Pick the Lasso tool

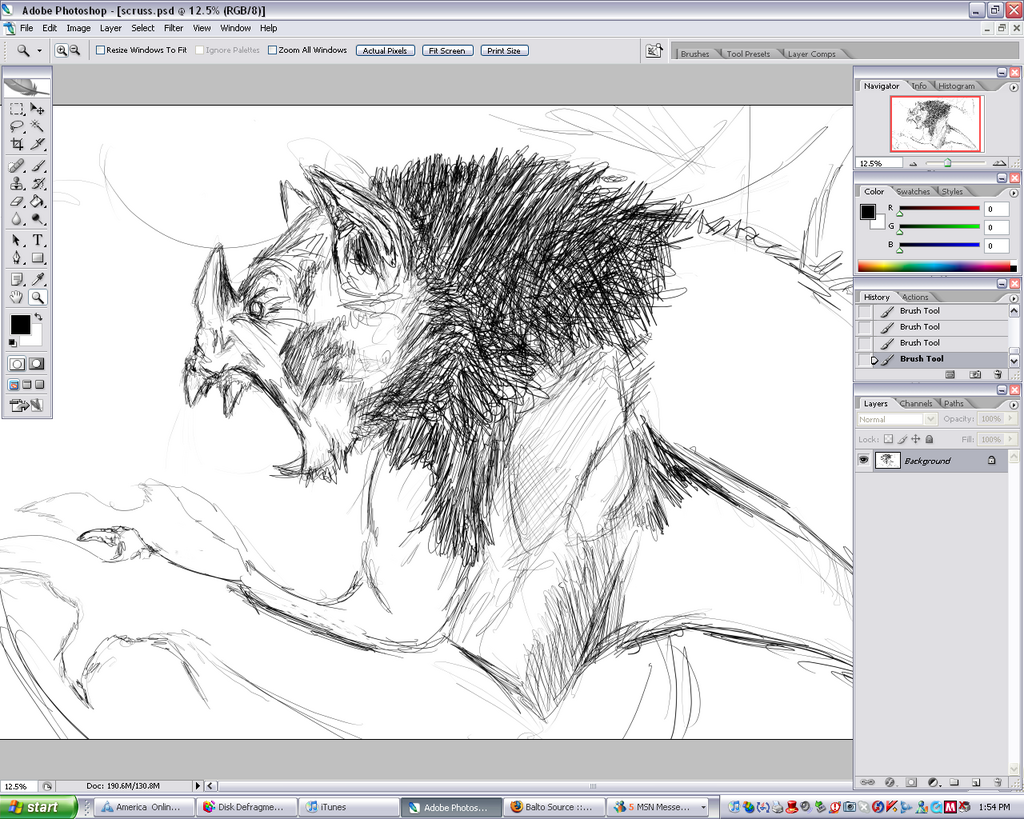point(17,127)
